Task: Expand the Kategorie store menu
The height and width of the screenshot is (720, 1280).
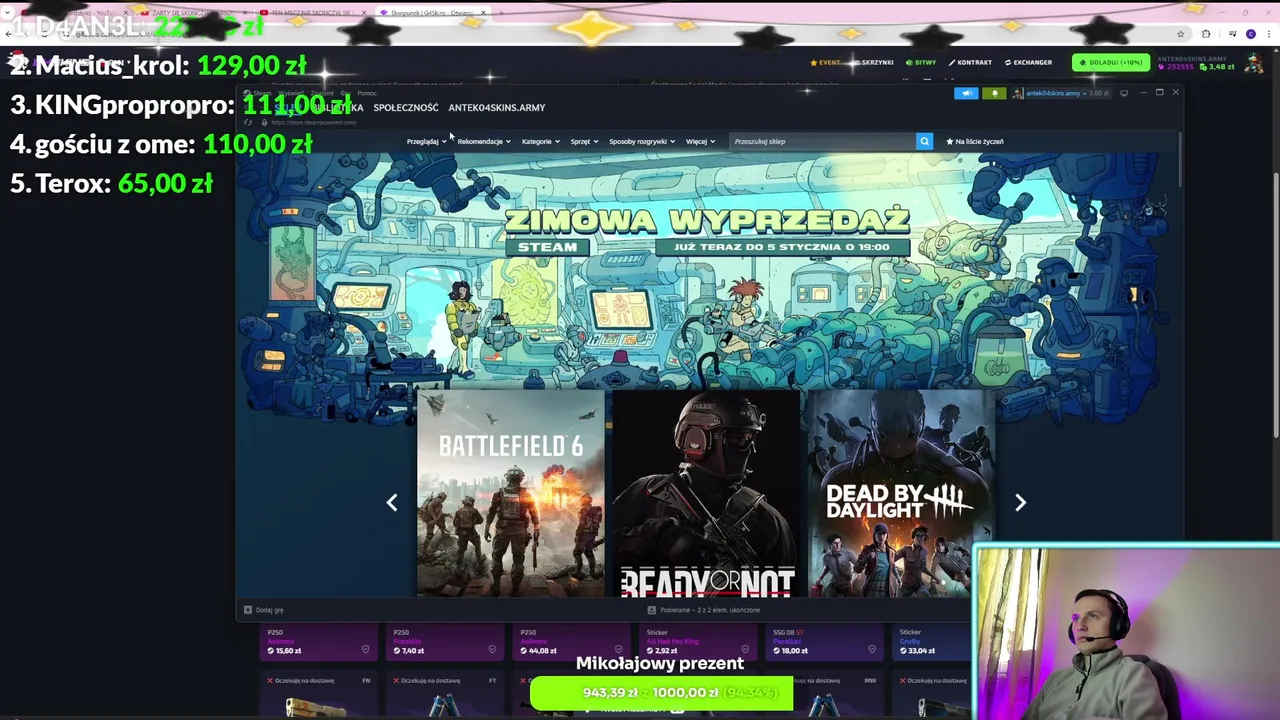Action: tap(541, 141)
